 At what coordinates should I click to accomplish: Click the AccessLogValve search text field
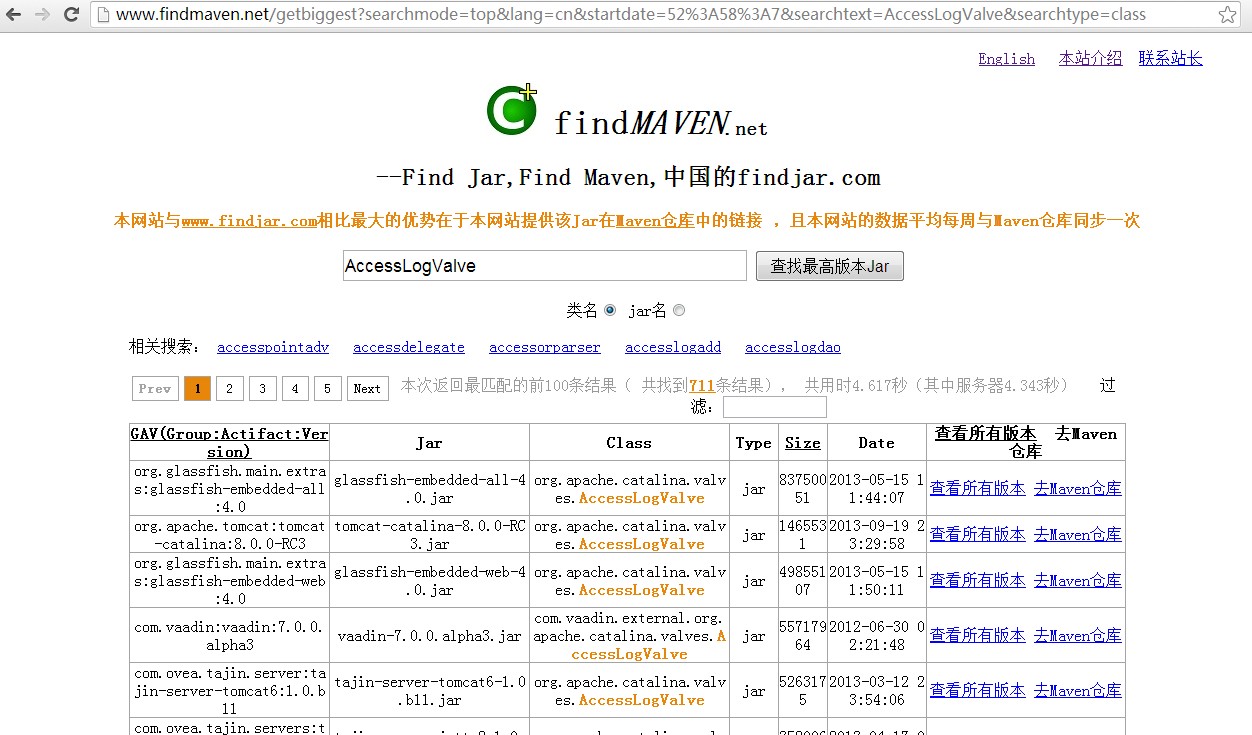(x=545, y=266)
